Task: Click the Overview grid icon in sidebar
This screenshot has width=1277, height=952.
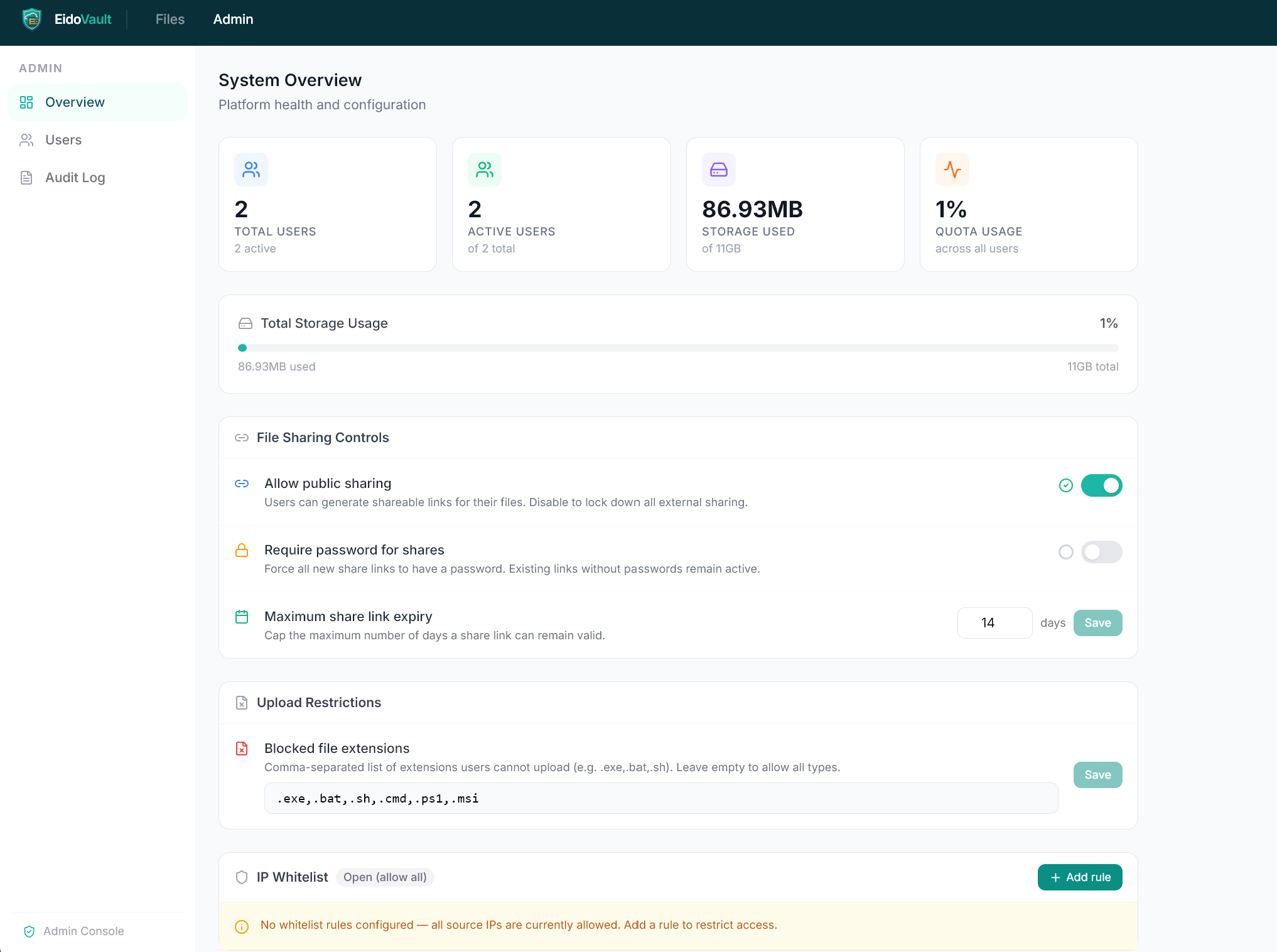Action: point(26,102)
